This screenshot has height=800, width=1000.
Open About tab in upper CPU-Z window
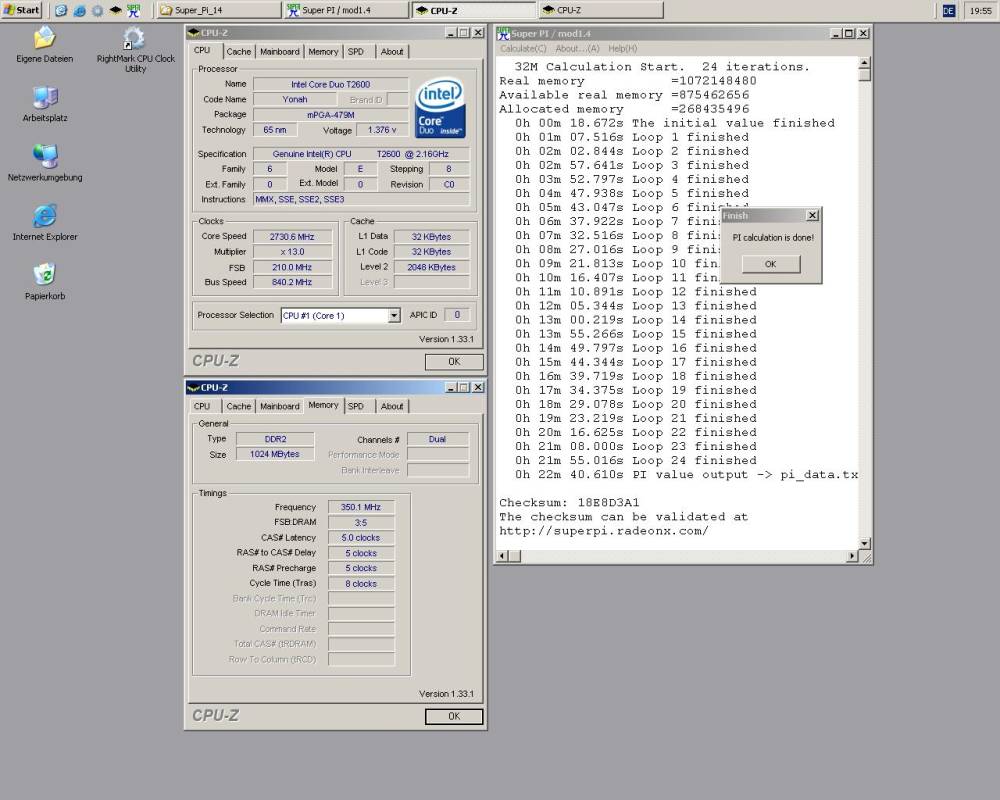pos(392,52)
